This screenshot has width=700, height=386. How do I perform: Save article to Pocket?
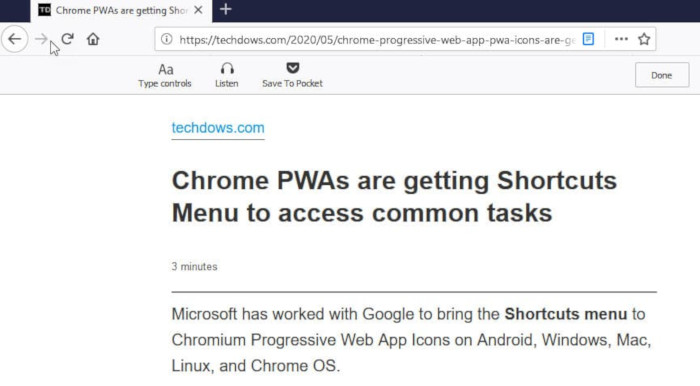pyautogui.click(x=292, y=75)
